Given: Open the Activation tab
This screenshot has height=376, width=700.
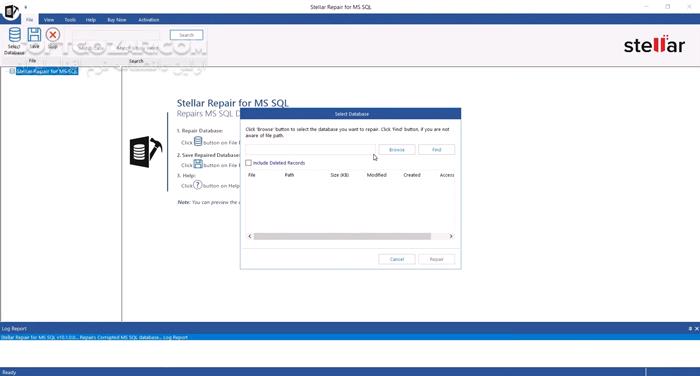Looking at the screenshot, I should tap(149, 20).
